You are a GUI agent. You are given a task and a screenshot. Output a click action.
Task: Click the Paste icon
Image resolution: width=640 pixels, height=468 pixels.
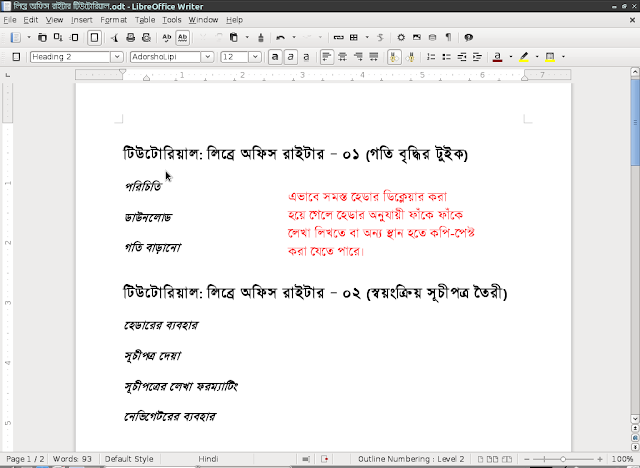pyautogui.click(x=234, y=38)
